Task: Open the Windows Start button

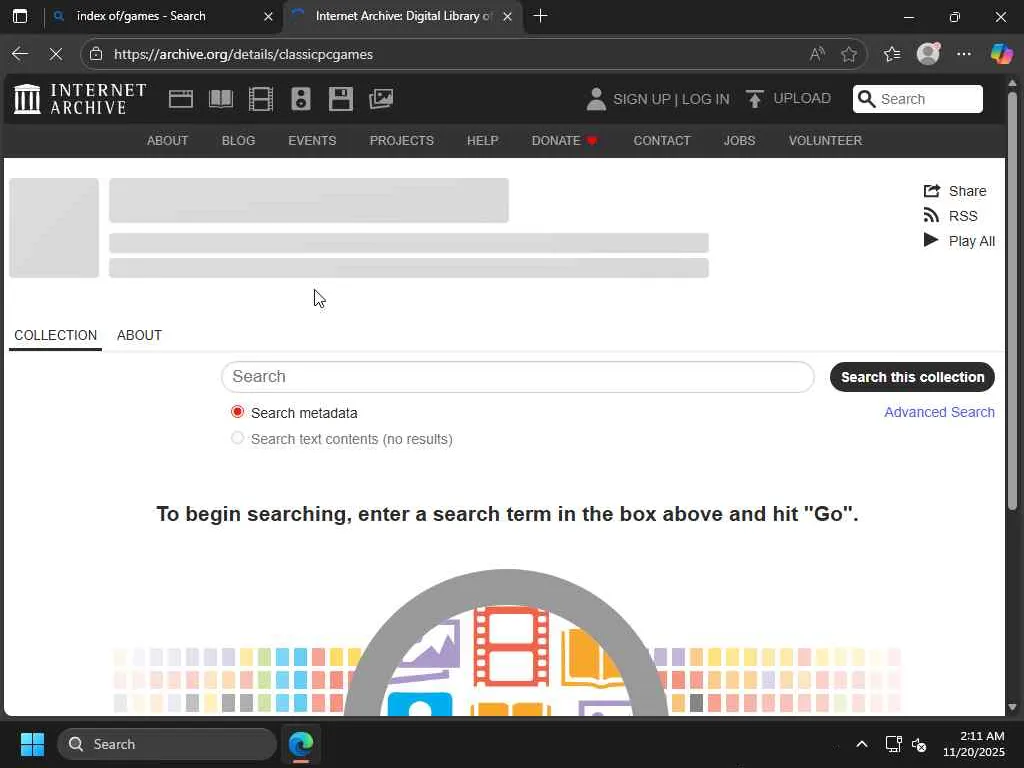Action: coord(32,744)
